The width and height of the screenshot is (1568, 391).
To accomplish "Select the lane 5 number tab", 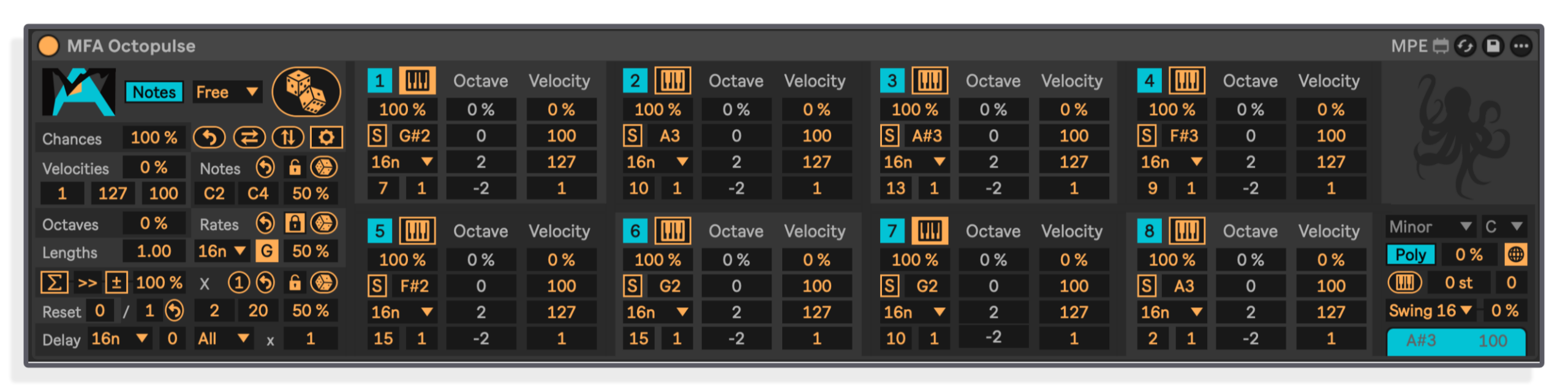I will (380, 231).
